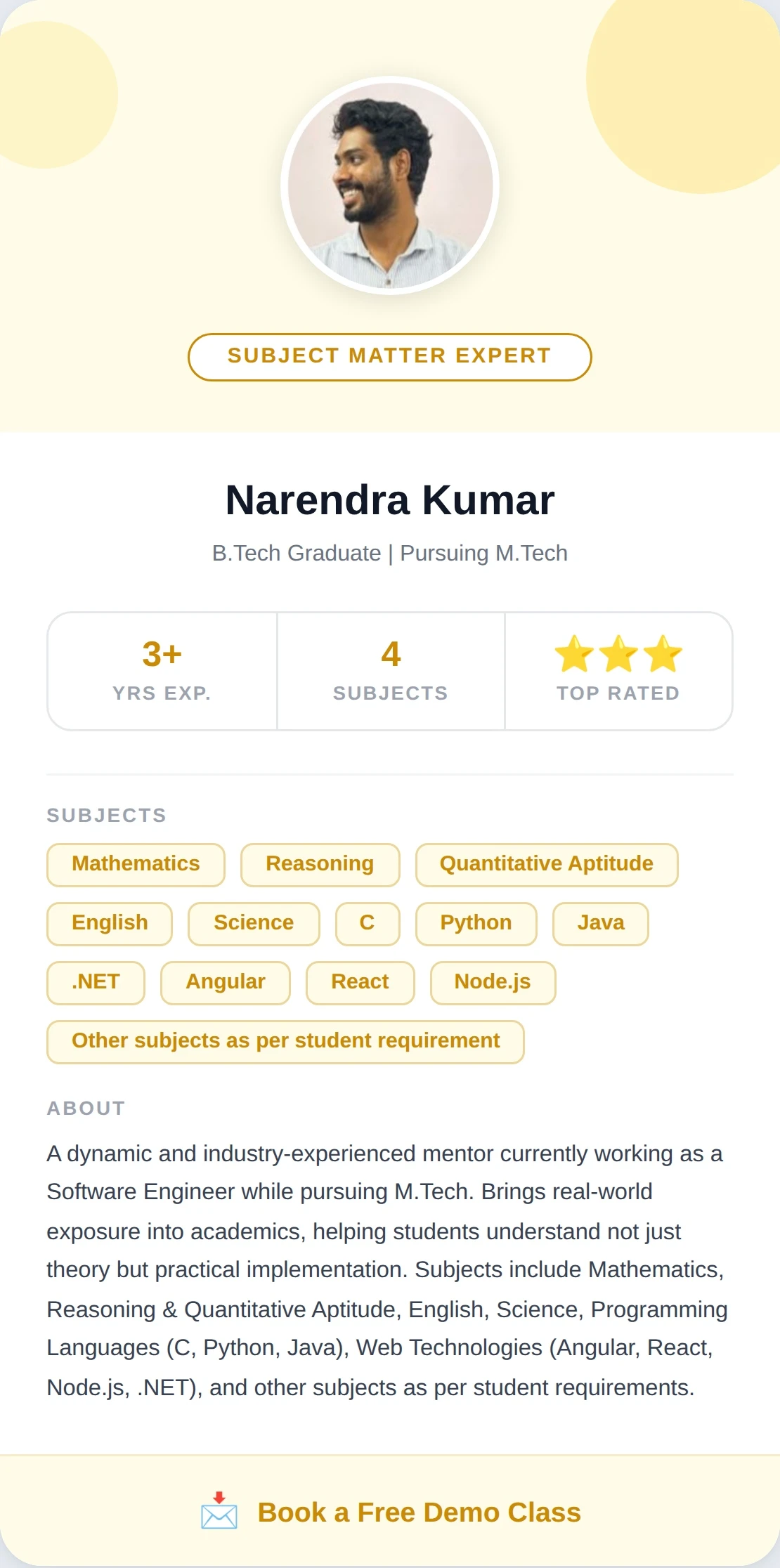780x1568 pixels.
Task: Select the Reasoning subject tag
Action: point(320,864)
